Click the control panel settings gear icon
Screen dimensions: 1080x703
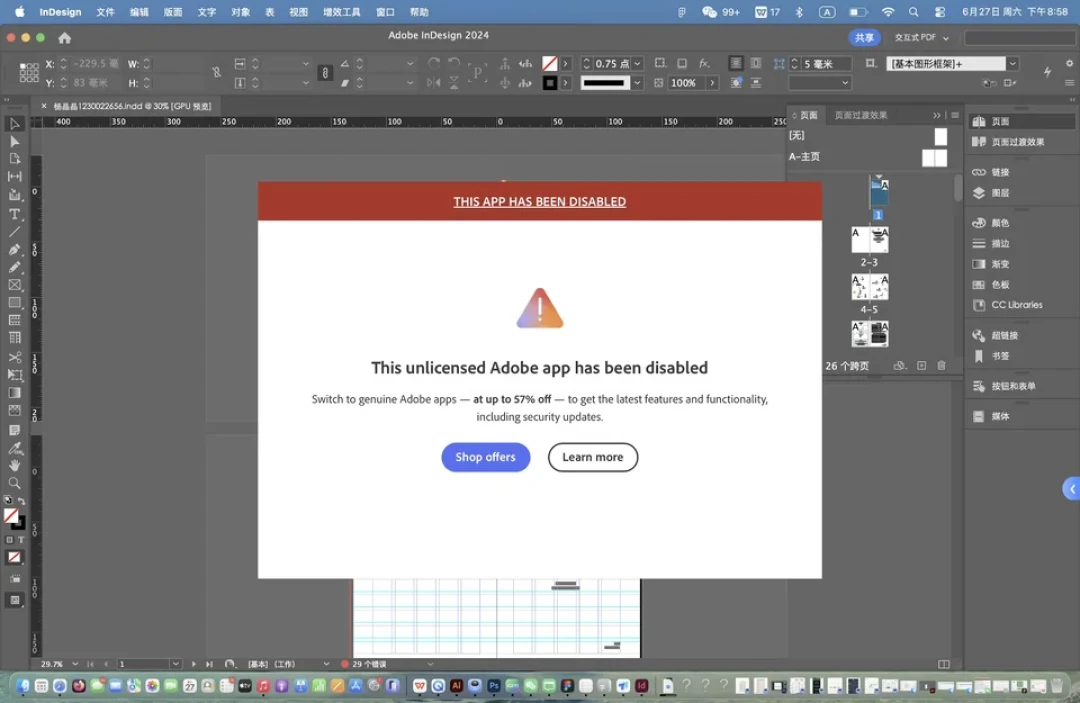1069,63
